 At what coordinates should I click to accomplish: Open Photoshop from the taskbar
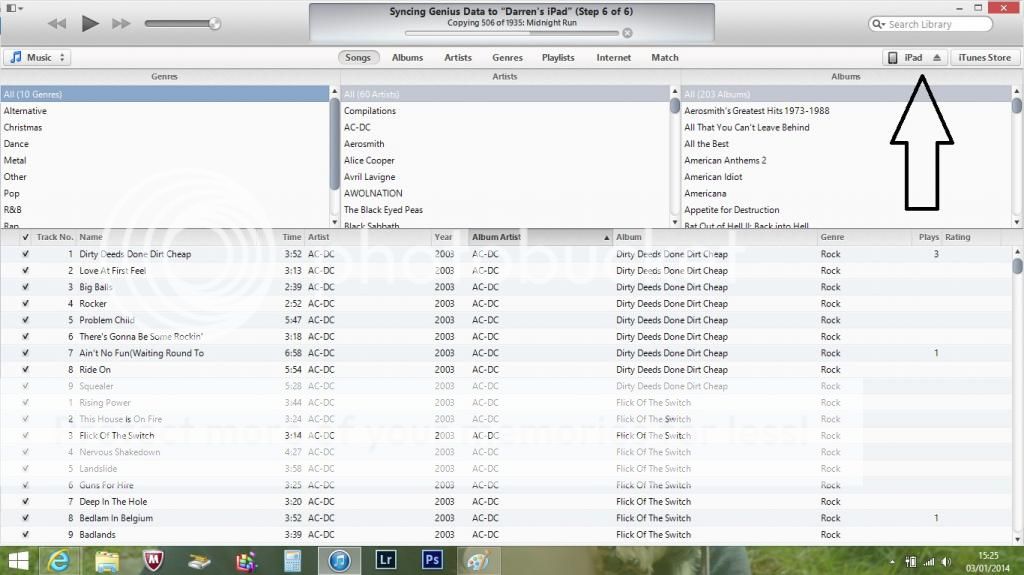[x=432, y=561]
